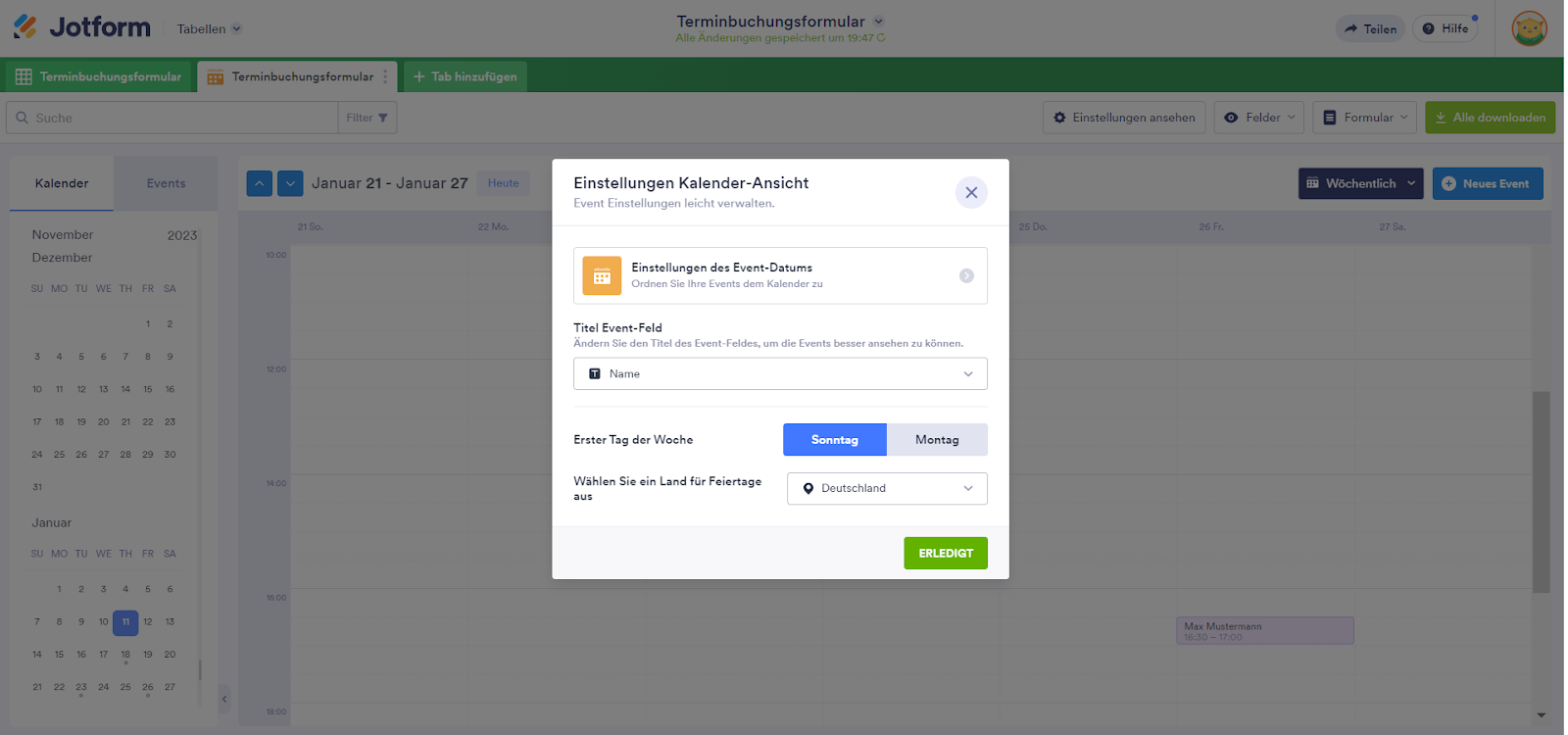Click the Neues Event button
This screenshot has height=735, width=1568.
[1487, 183]
